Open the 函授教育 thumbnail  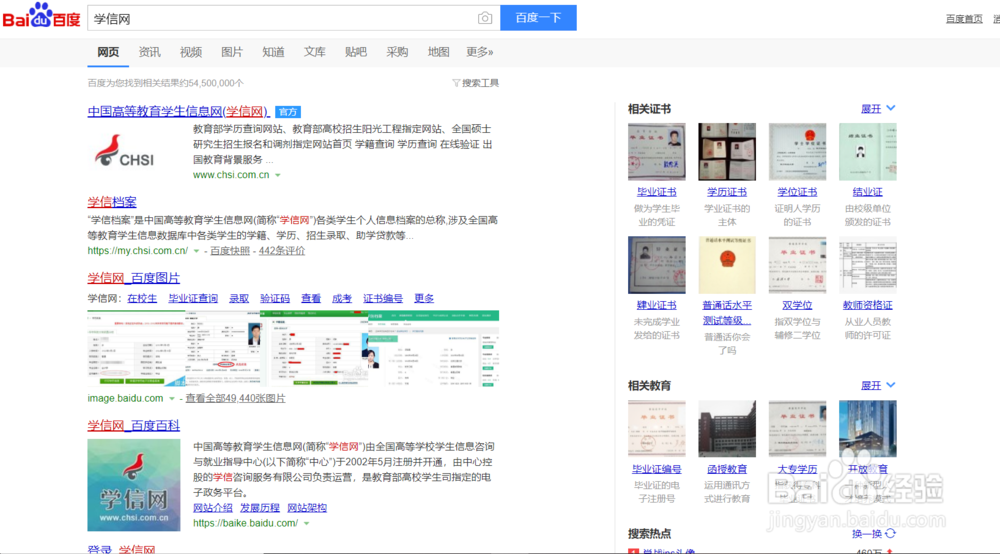pos(727,429)
